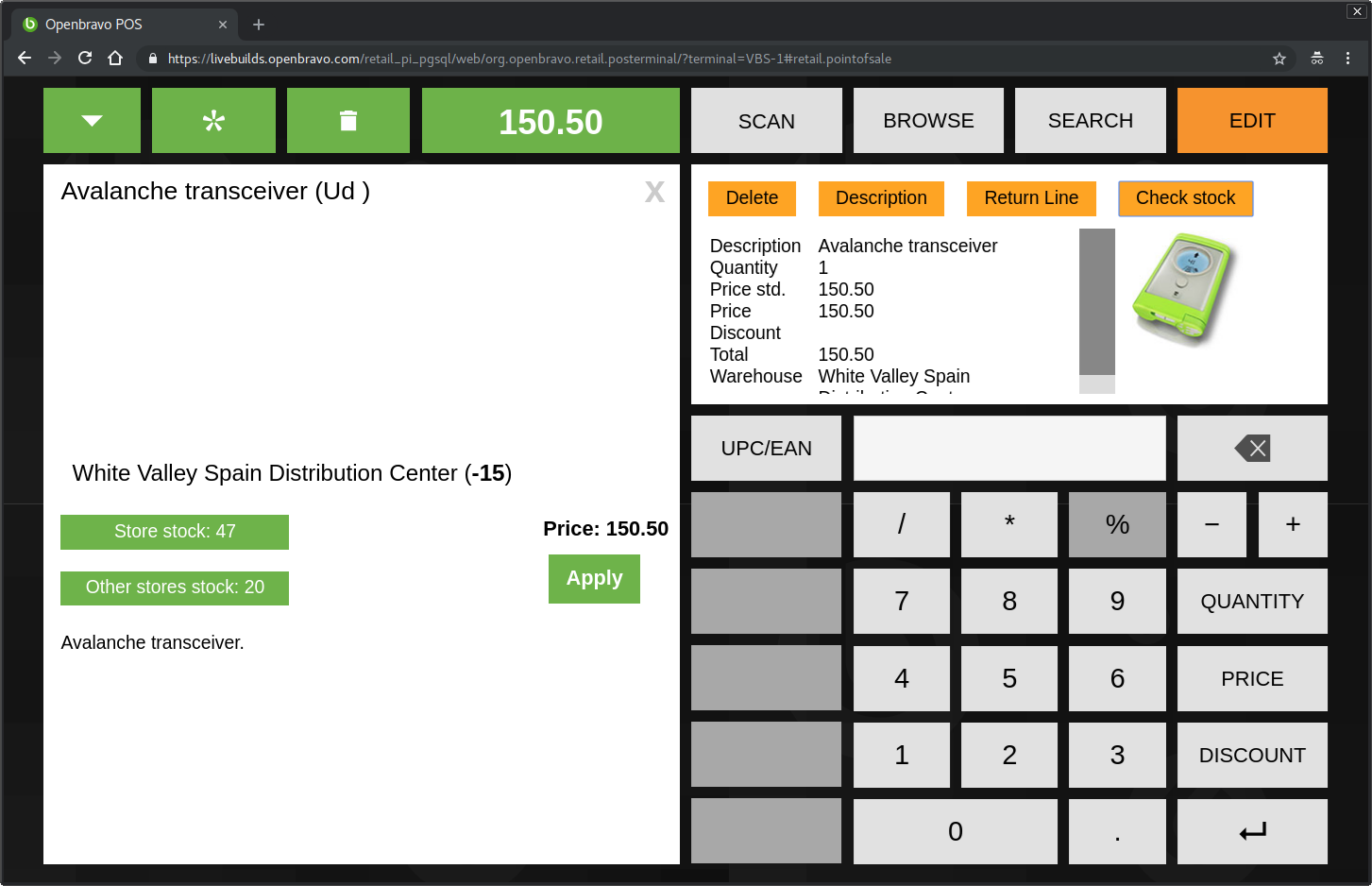Click the trash can delete receipt icon

[x=347, y=121]
